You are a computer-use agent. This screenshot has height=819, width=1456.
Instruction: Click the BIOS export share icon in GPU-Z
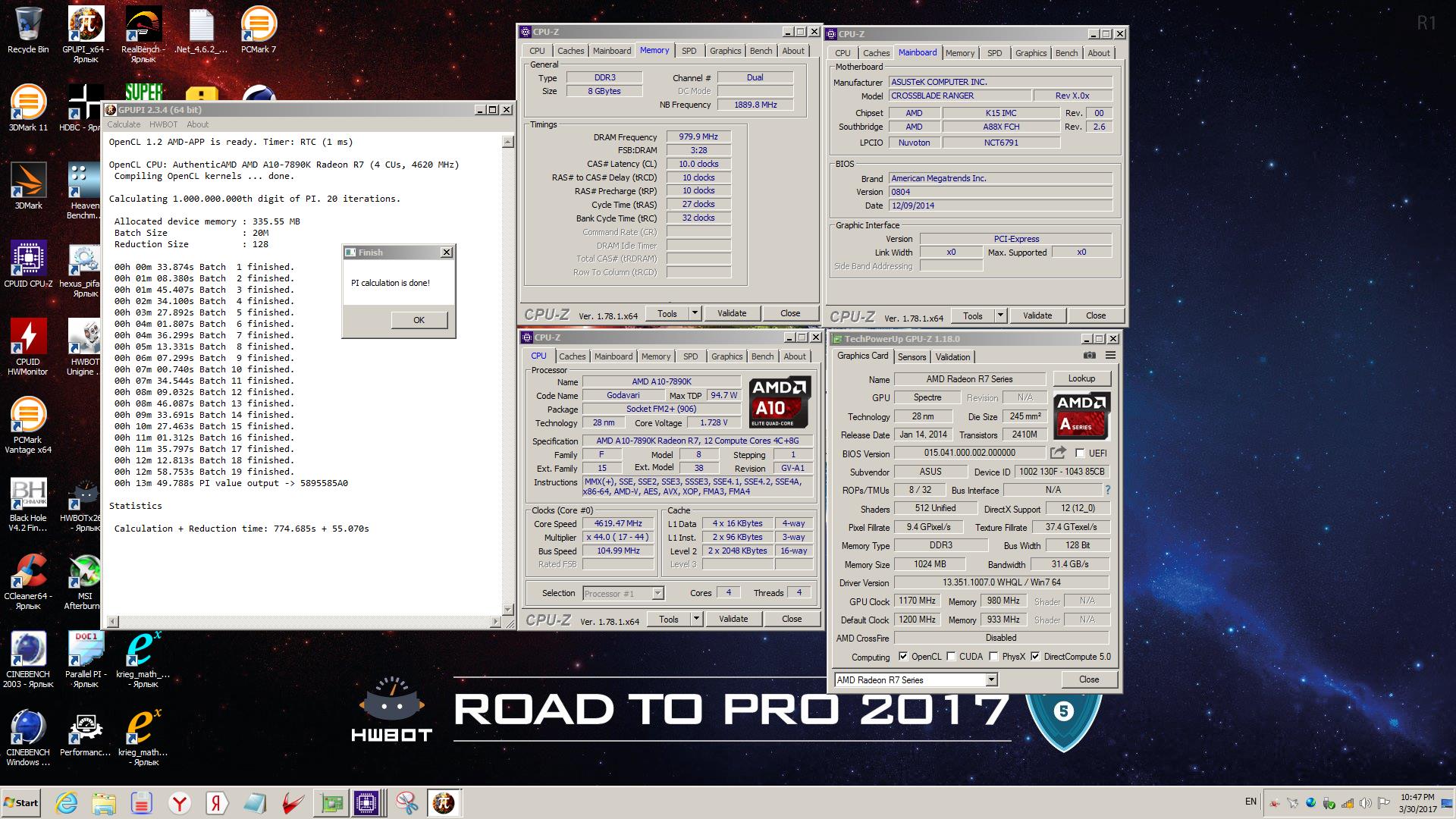coord(1058,453)
